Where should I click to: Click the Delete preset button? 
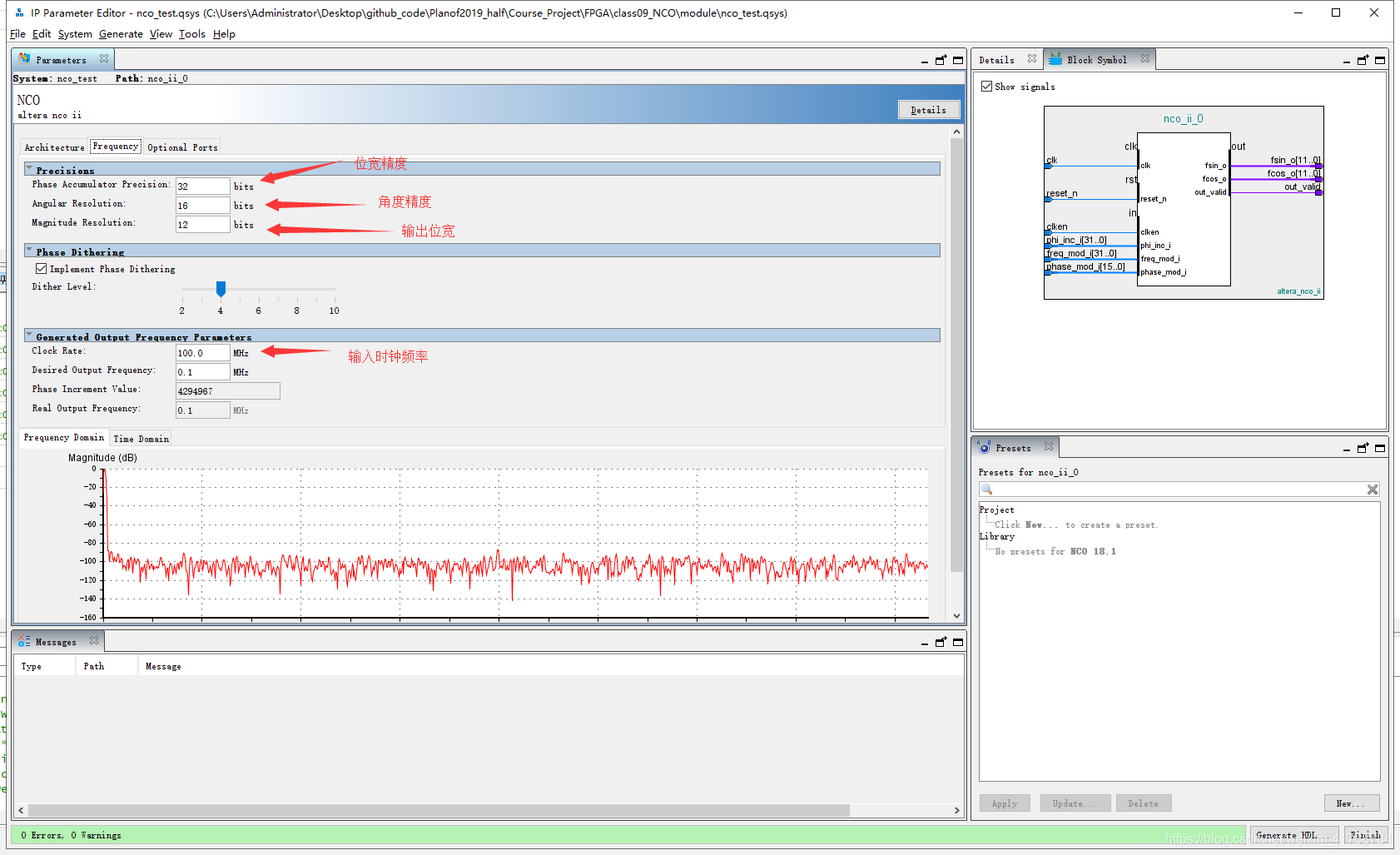(x=1143, y=803)
